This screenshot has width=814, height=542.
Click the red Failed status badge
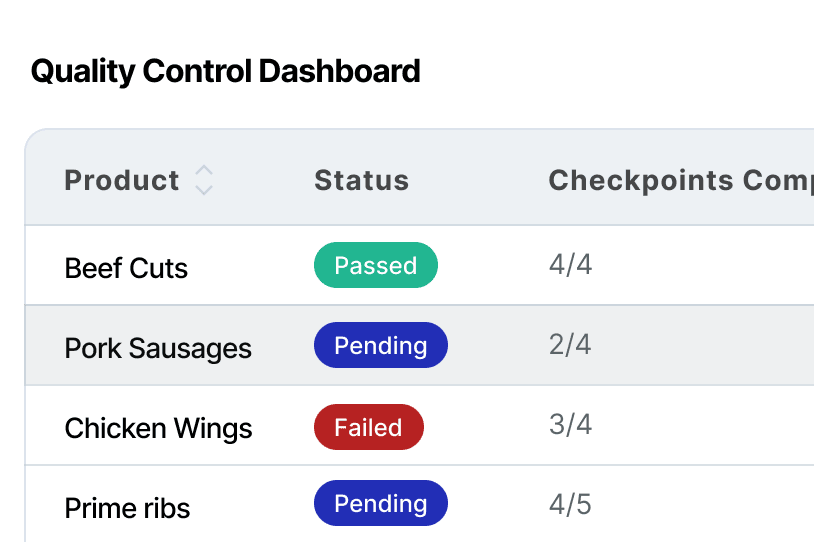click(x=369, y=427)
